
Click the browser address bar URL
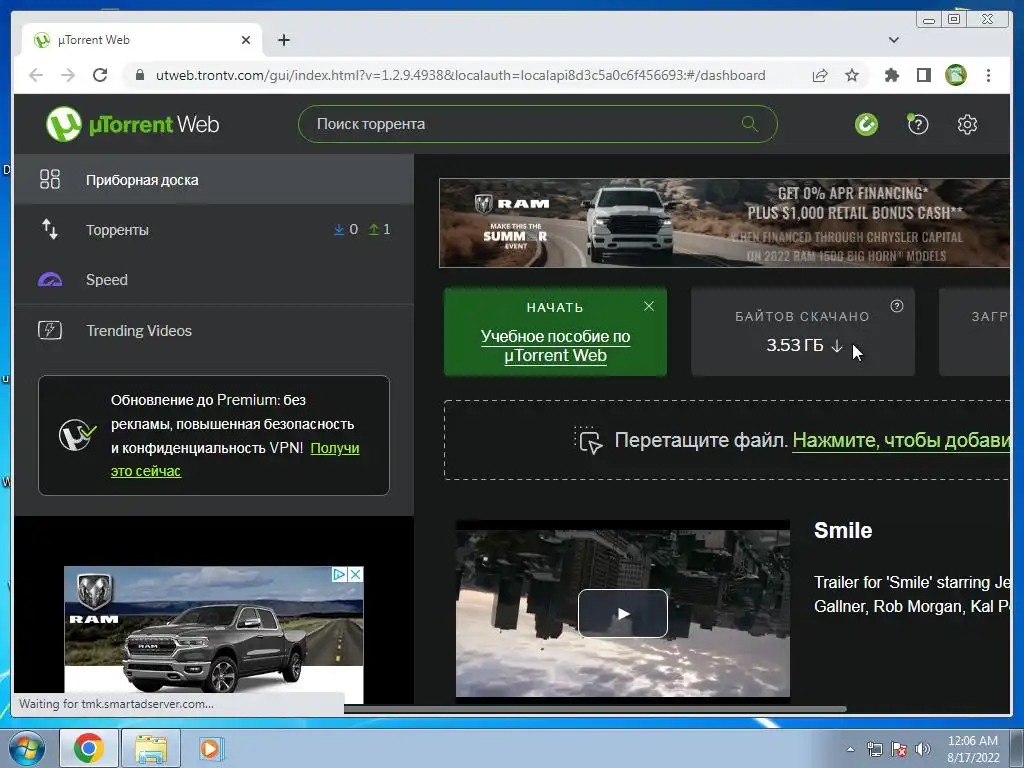pyautogui.click(x=460, y=75)
